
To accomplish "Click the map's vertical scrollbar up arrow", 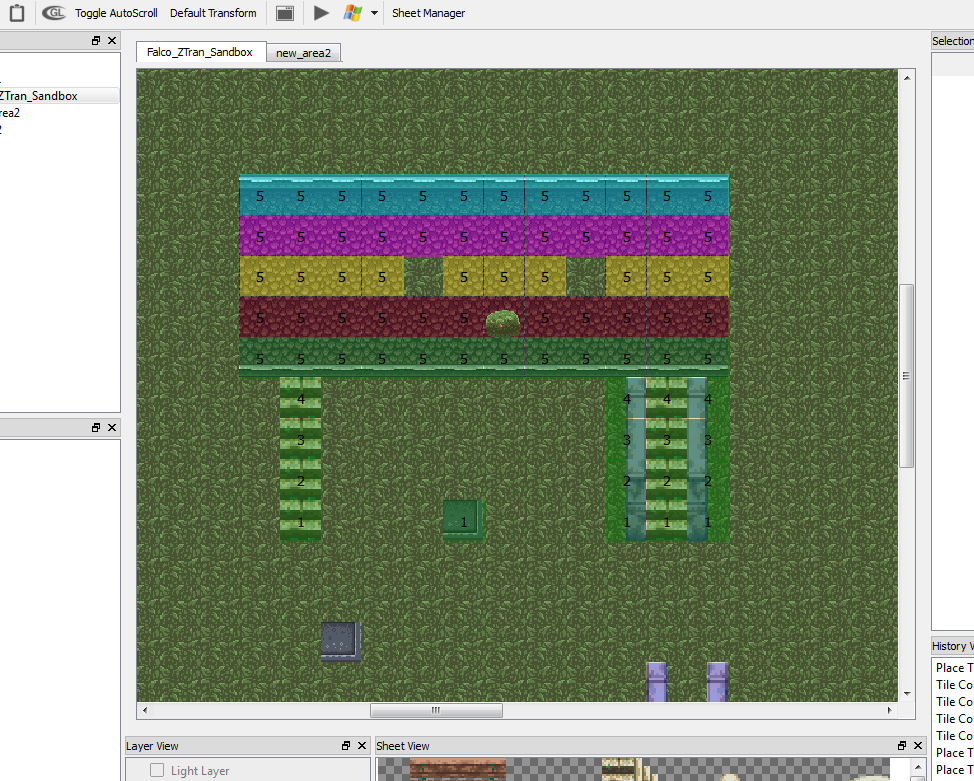I will (907, 78).
